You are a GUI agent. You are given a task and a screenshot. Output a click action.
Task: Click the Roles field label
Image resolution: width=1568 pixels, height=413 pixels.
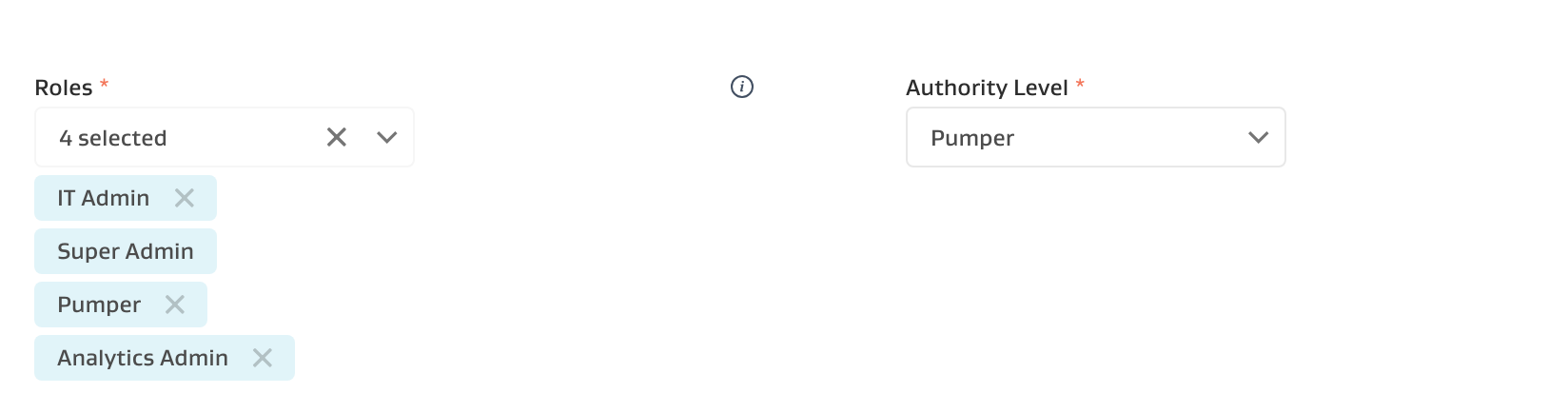pyautogui.click(x=64, y=88)
